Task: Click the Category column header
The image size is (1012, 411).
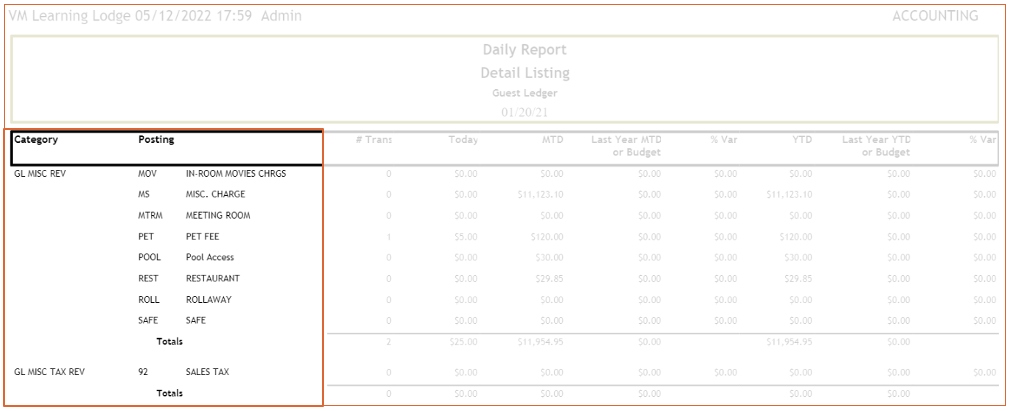Action: point(36,140)
